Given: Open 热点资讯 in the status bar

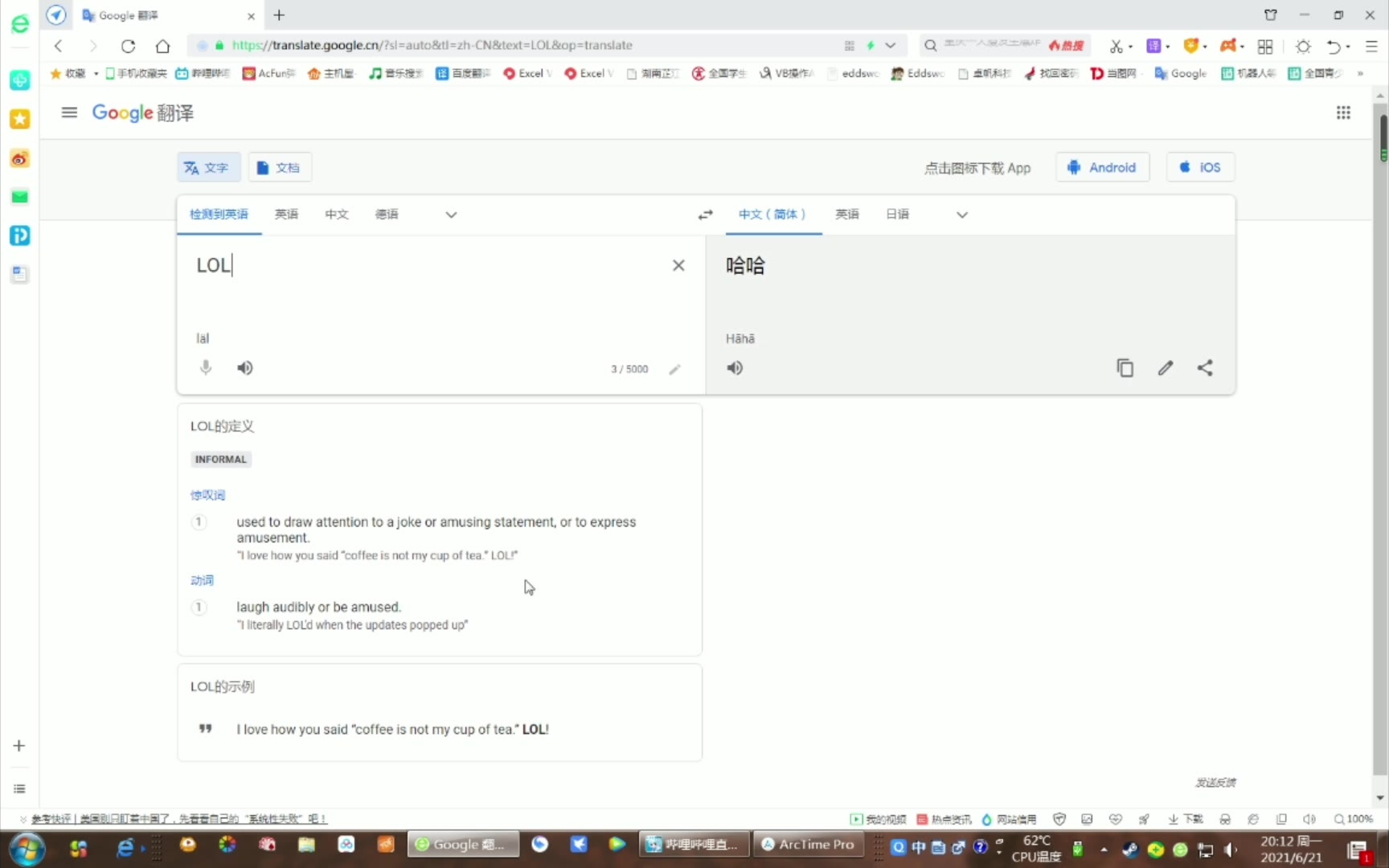Looking at the screenshot, I should pos(944,819).
